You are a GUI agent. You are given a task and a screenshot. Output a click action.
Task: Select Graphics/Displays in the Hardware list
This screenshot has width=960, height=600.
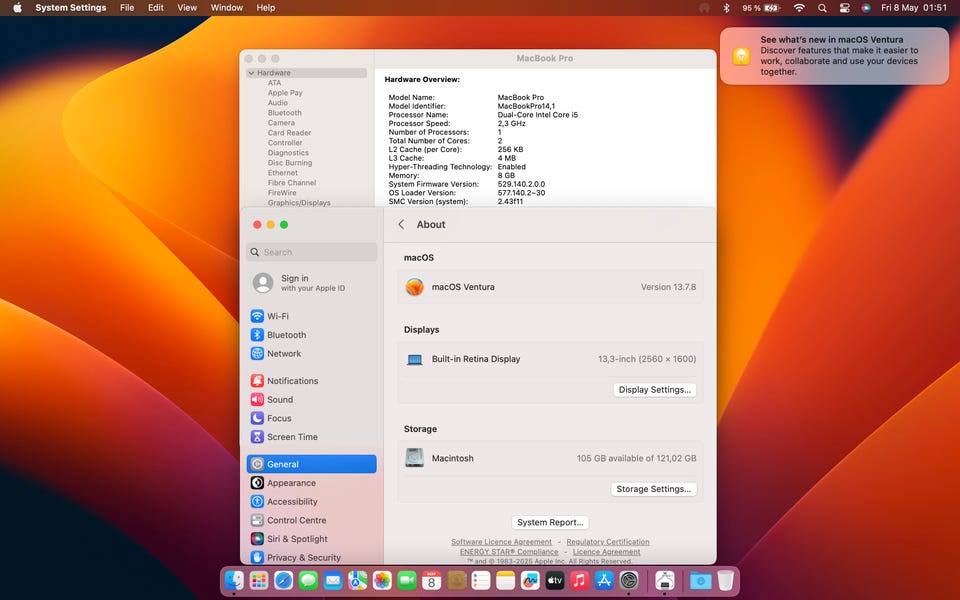[299, 203]
